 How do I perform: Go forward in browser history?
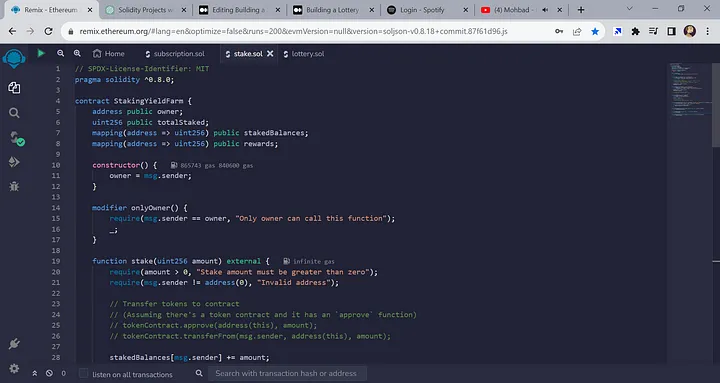30,31
